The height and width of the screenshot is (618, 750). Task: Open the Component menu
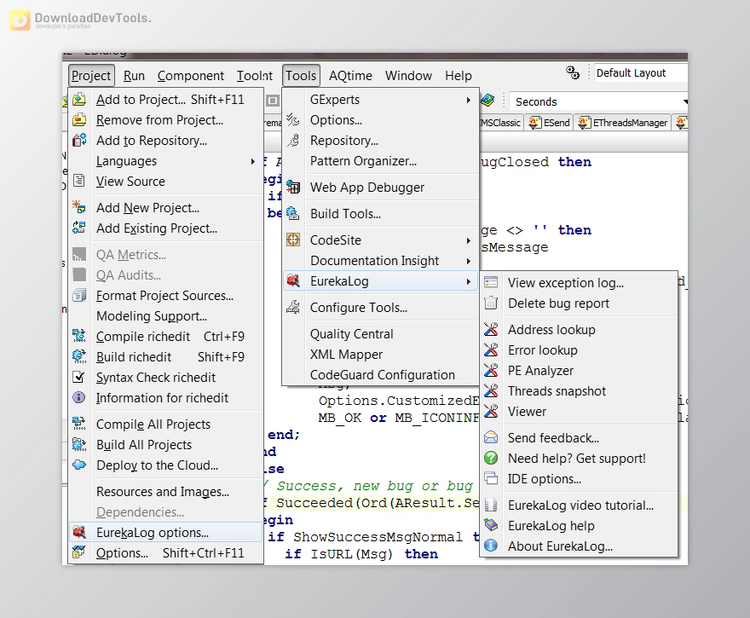point(190,76)
